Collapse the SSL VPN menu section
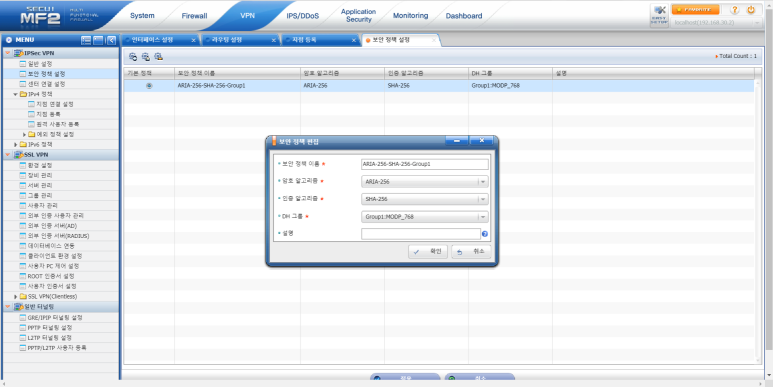This screenshot has width=773, height=387. 8,155
